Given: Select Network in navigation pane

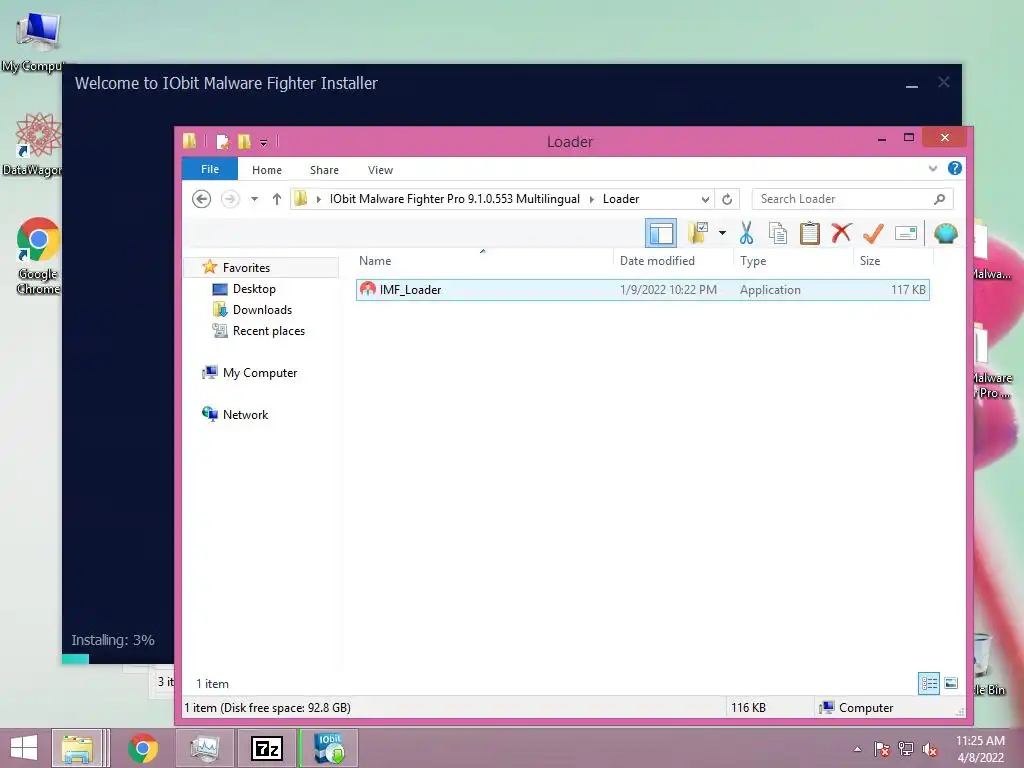Looking at the screenshot, I should 245,414.
